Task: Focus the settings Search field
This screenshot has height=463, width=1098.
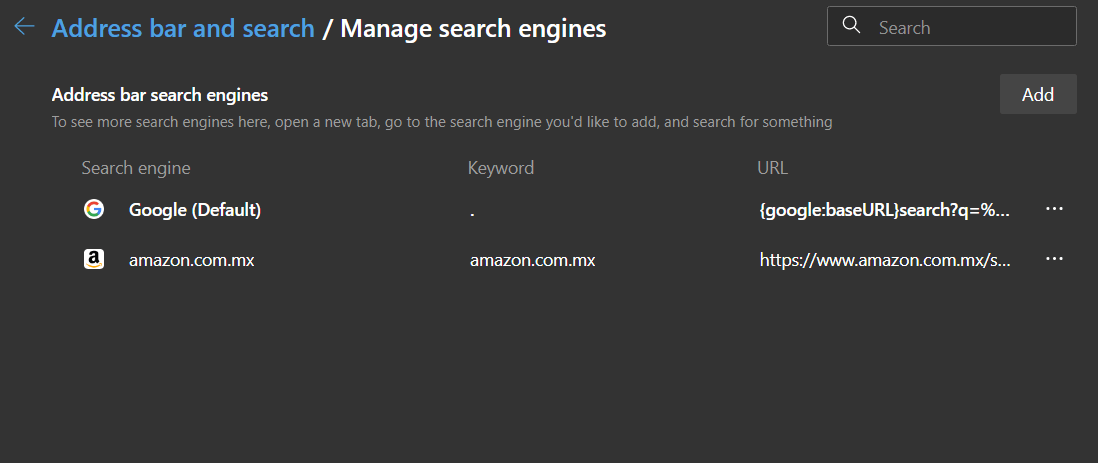Action: click(x=965, y=27)
